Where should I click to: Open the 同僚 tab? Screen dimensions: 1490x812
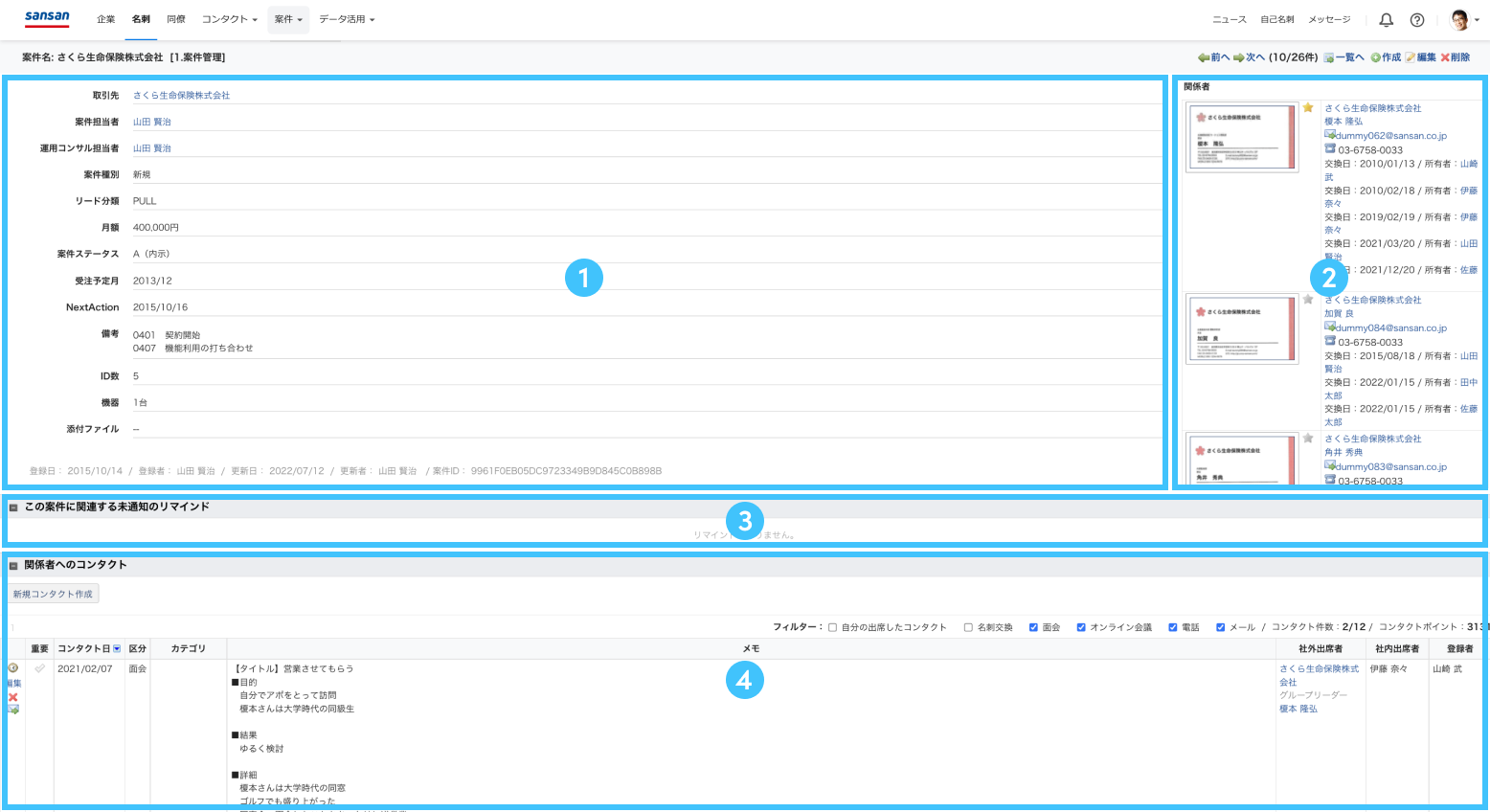(176, 19)
